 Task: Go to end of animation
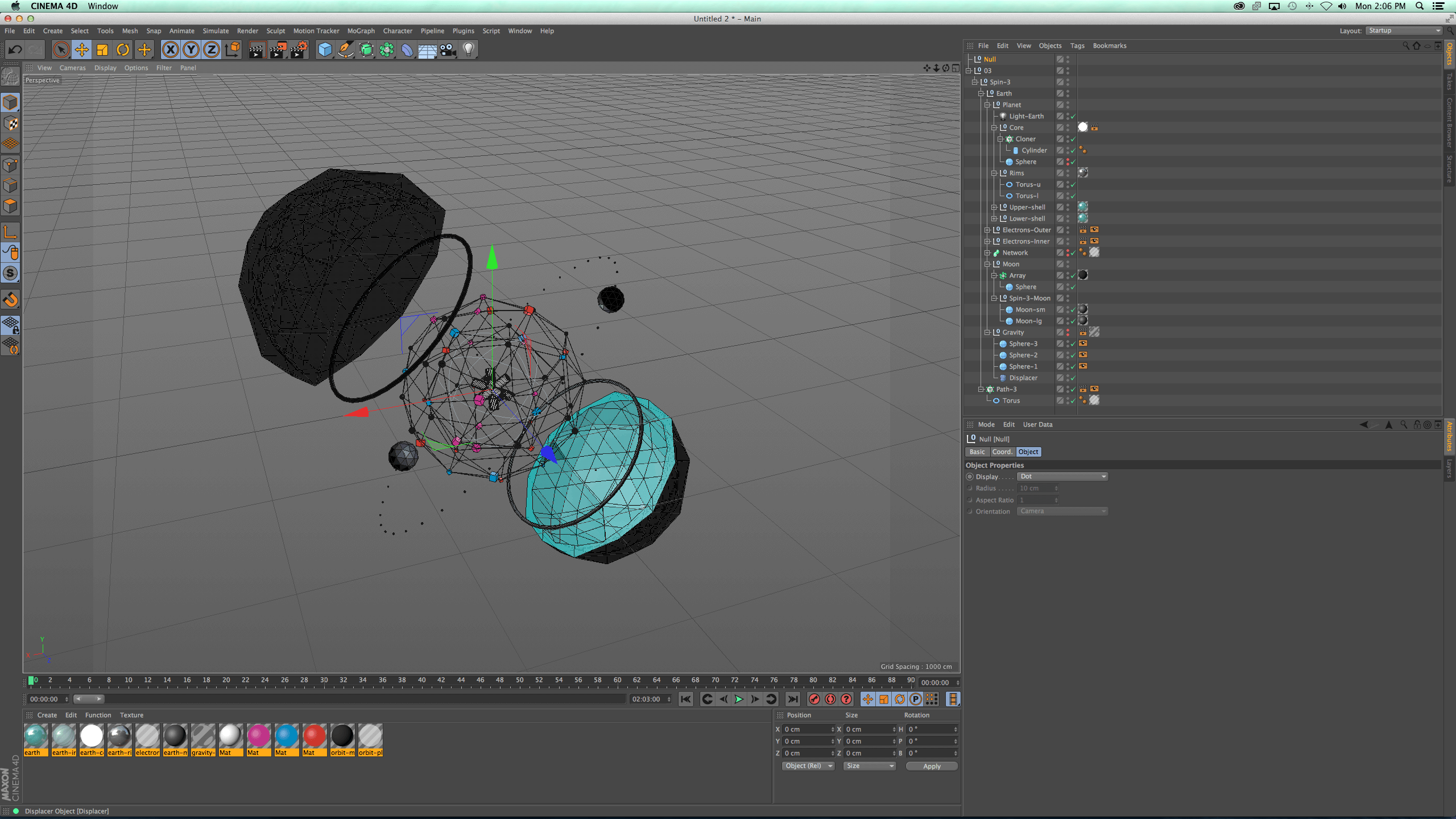click(792, 699)
